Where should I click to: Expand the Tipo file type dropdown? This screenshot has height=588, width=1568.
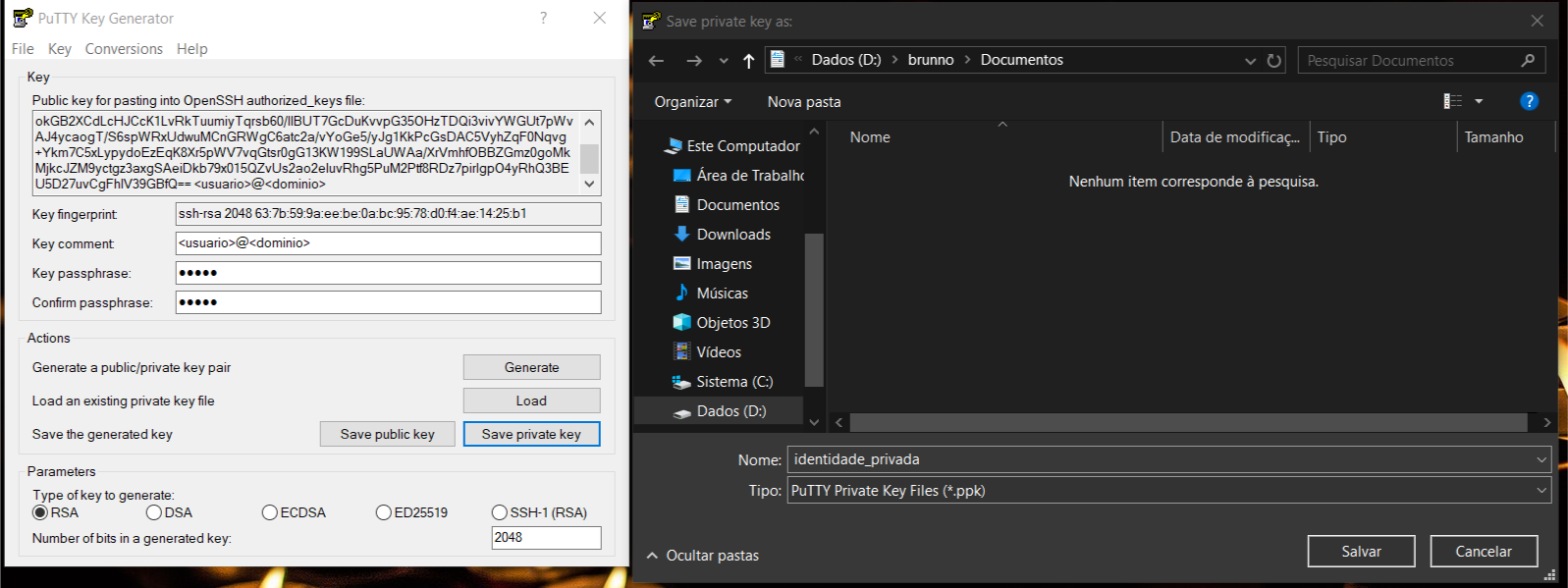(x=1541, y=491)
